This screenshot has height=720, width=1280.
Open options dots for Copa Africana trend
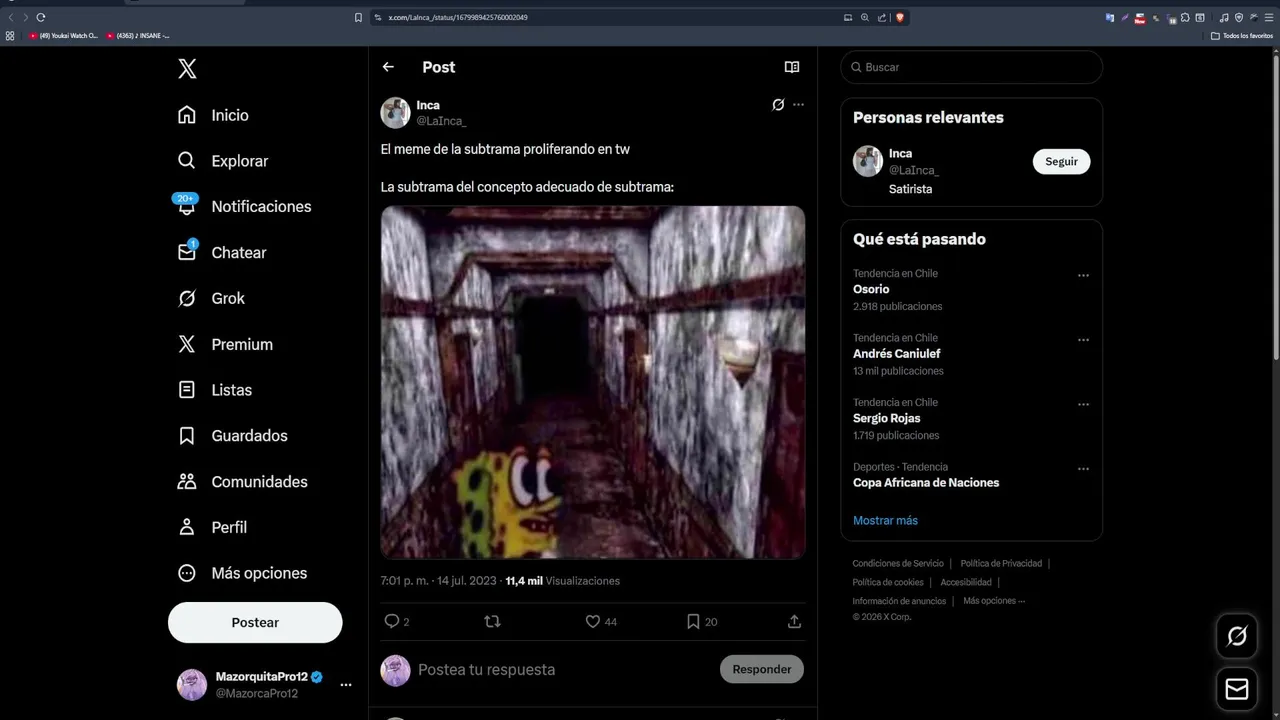(x=1083, y=468)
